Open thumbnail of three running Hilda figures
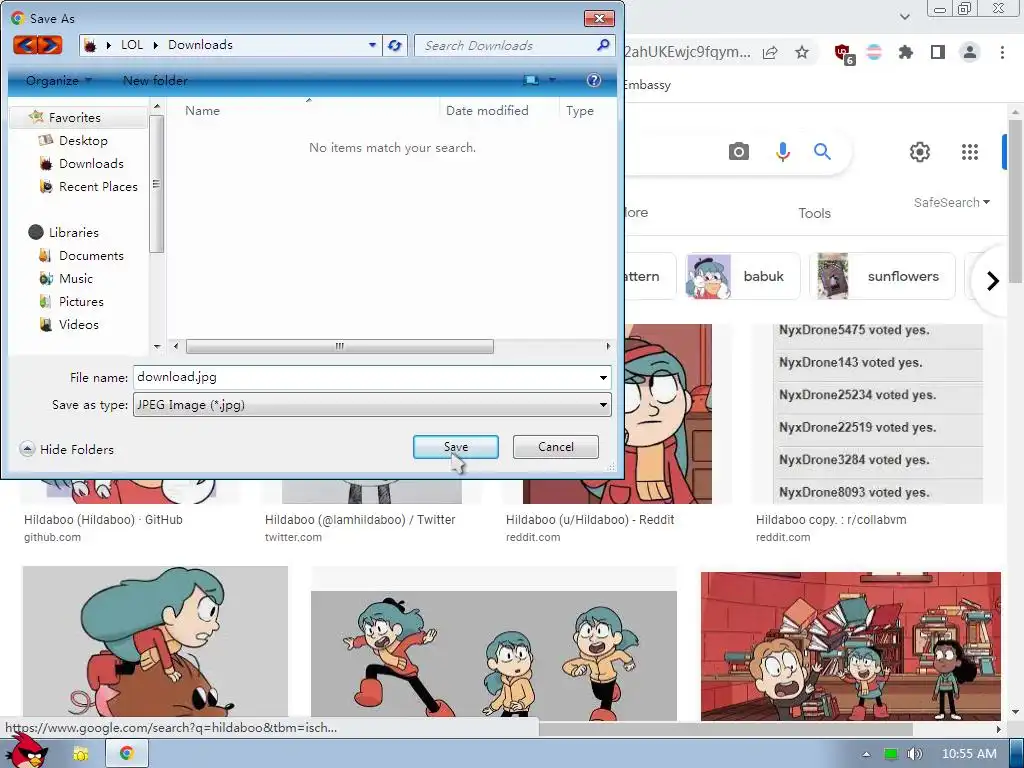 coord(494,656)
